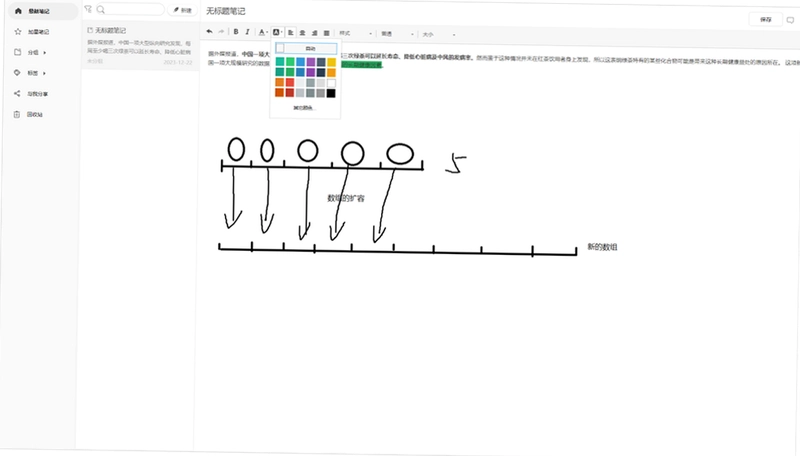This screenshot has height=456, width=800.
Task: Click the filter icon beside the search box
Action: 88,9
